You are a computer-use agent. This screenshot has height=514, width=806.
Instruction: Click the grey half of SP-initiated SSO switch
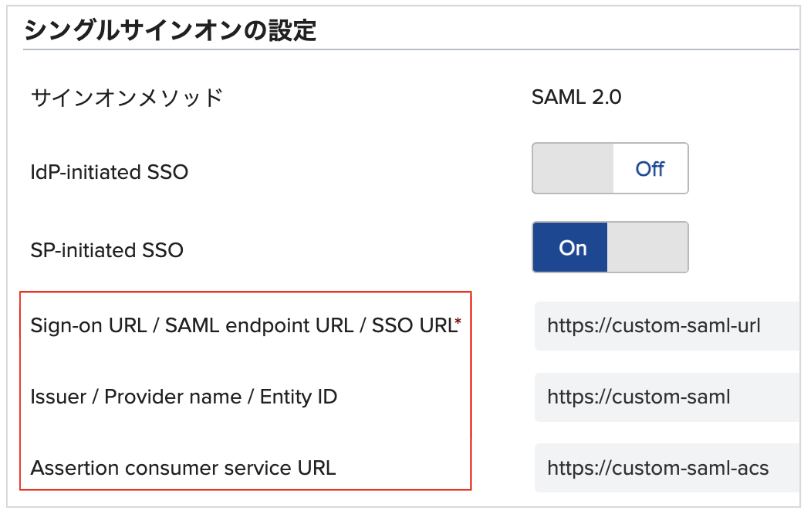click(647, 247)
